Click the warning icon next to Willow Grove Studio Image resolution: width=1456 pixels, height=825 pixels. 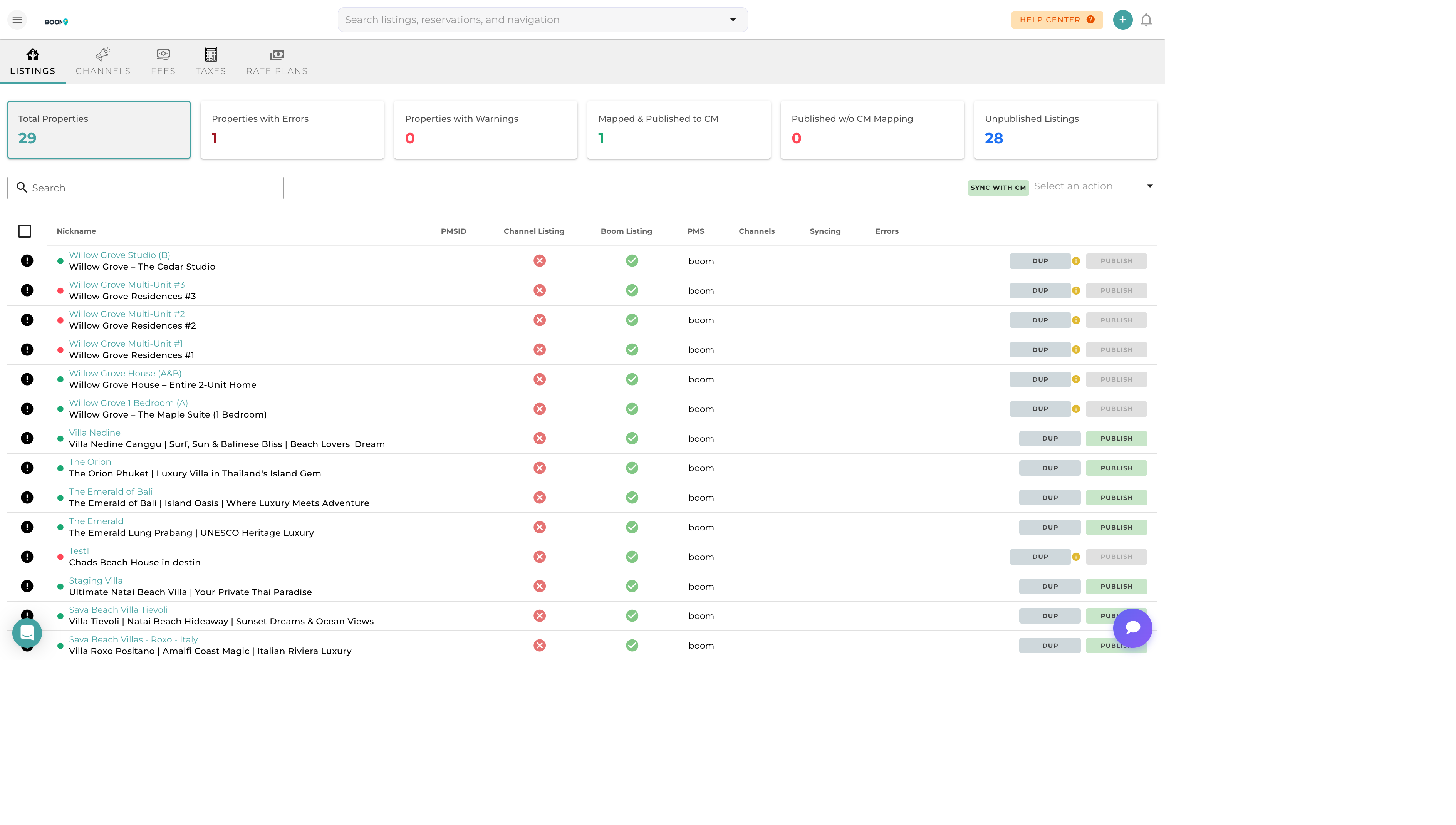27,261
